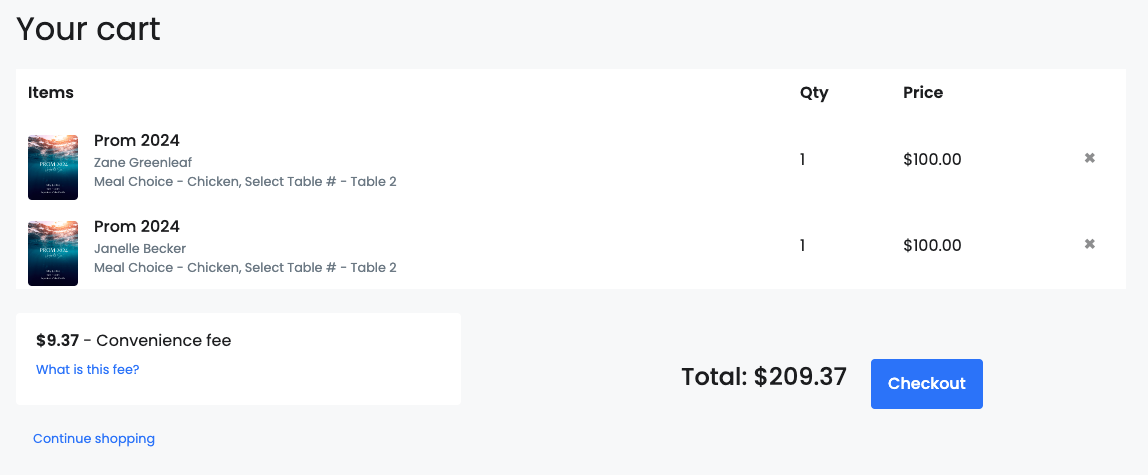This screenshot has width=1148, height=475.
Task: Go back via Continue shopping link
Action: tap(94, 438)
